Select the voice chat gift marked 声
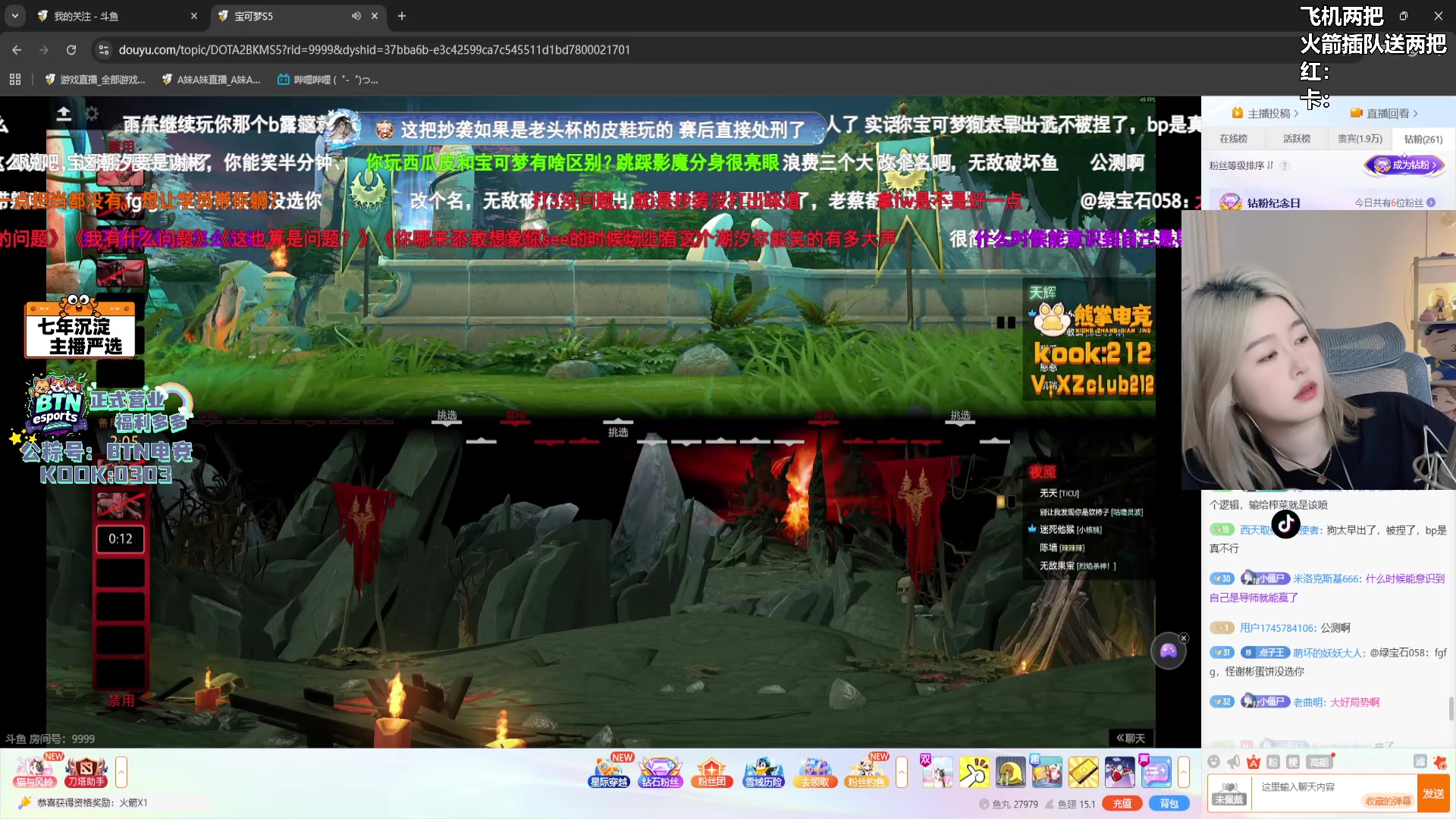 pyautogui.click(x=1156, y=772)
